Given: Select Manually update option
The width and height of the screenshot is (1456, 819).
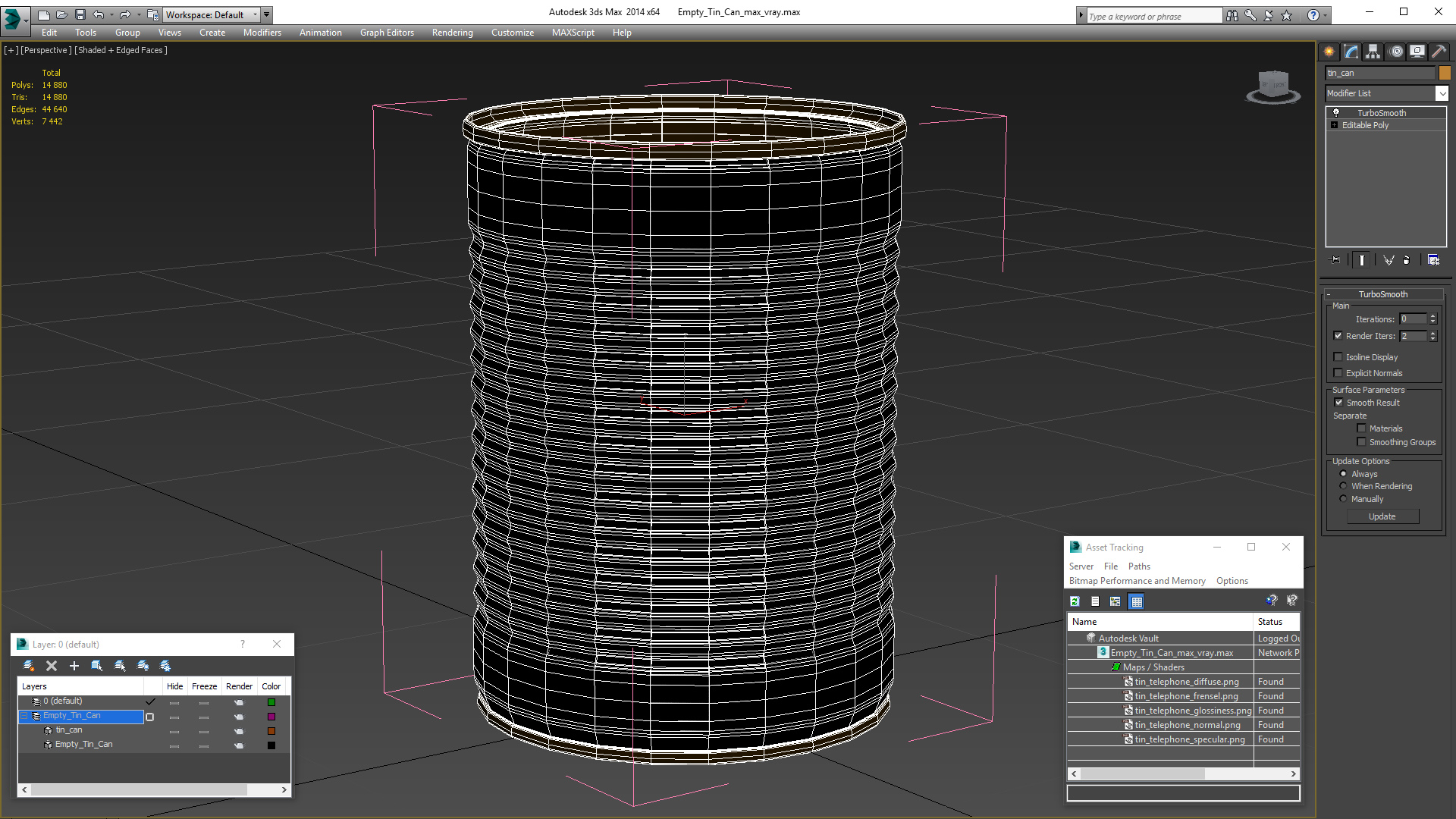Looking at the screenshot, I should 1344,499.
